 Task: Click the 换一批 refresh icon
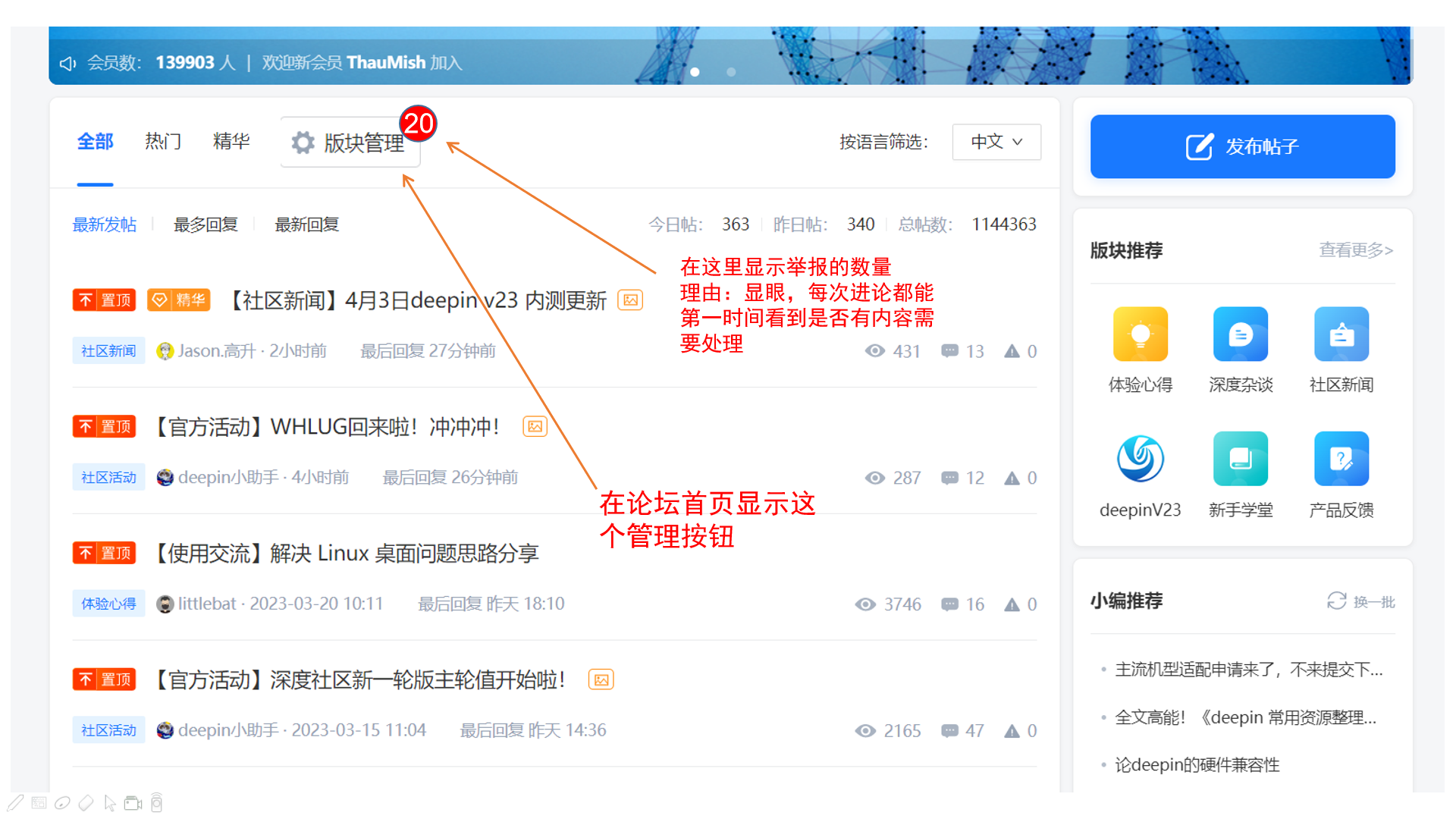click(x=1336, y=601)
